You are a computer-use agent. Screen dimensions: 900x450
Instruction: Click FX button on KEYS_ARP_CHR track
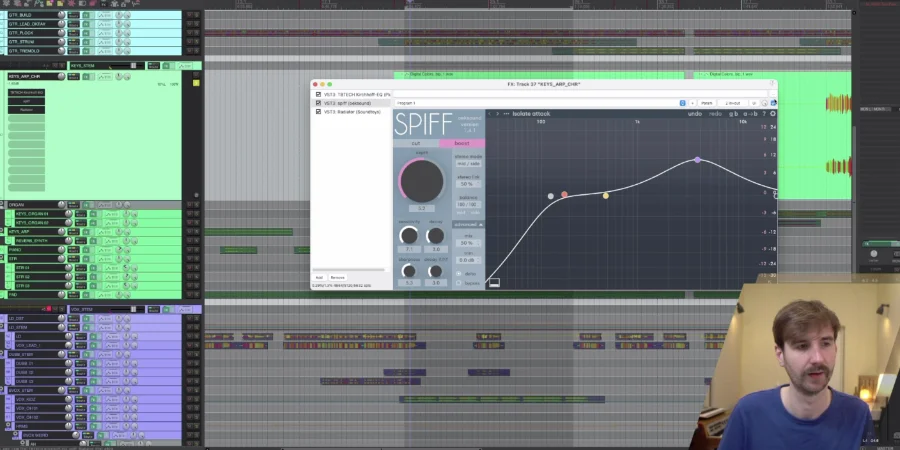[x=86, y=76]
